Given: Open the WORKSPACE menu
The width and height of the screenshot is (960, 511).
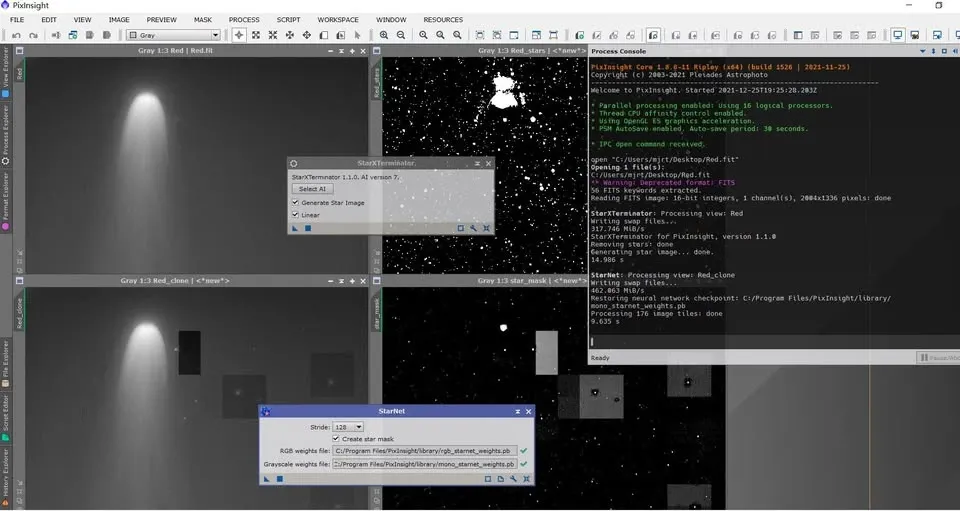Looking at the screenshot, I should pos(338,20).
